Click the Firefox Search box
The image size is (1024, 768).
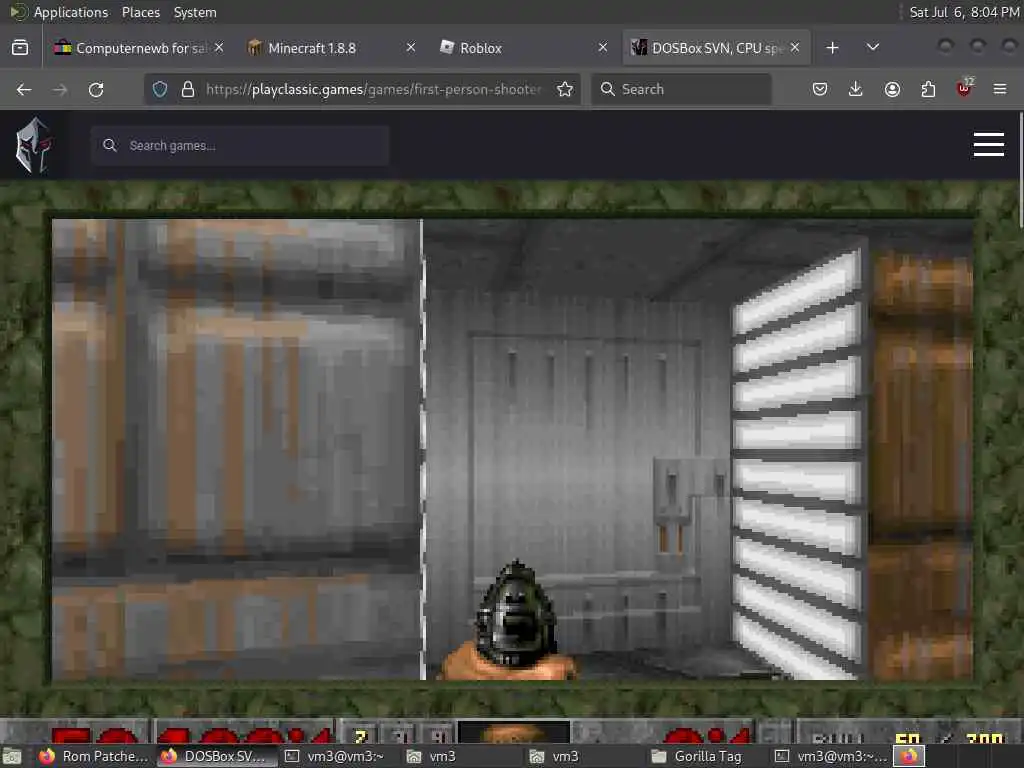(681, 89)
